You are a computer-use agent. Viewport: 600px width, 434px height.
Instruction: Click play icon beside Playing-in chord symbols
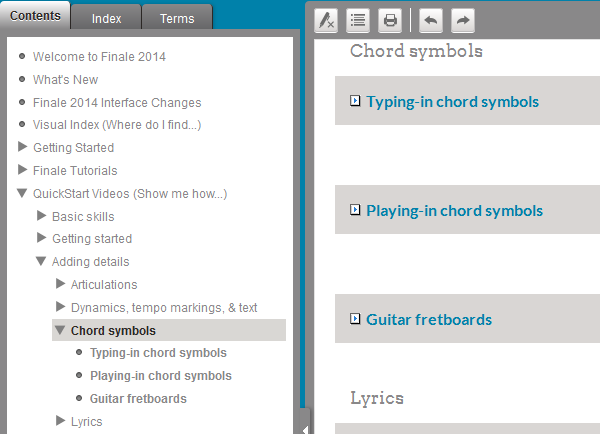[355, 210]
